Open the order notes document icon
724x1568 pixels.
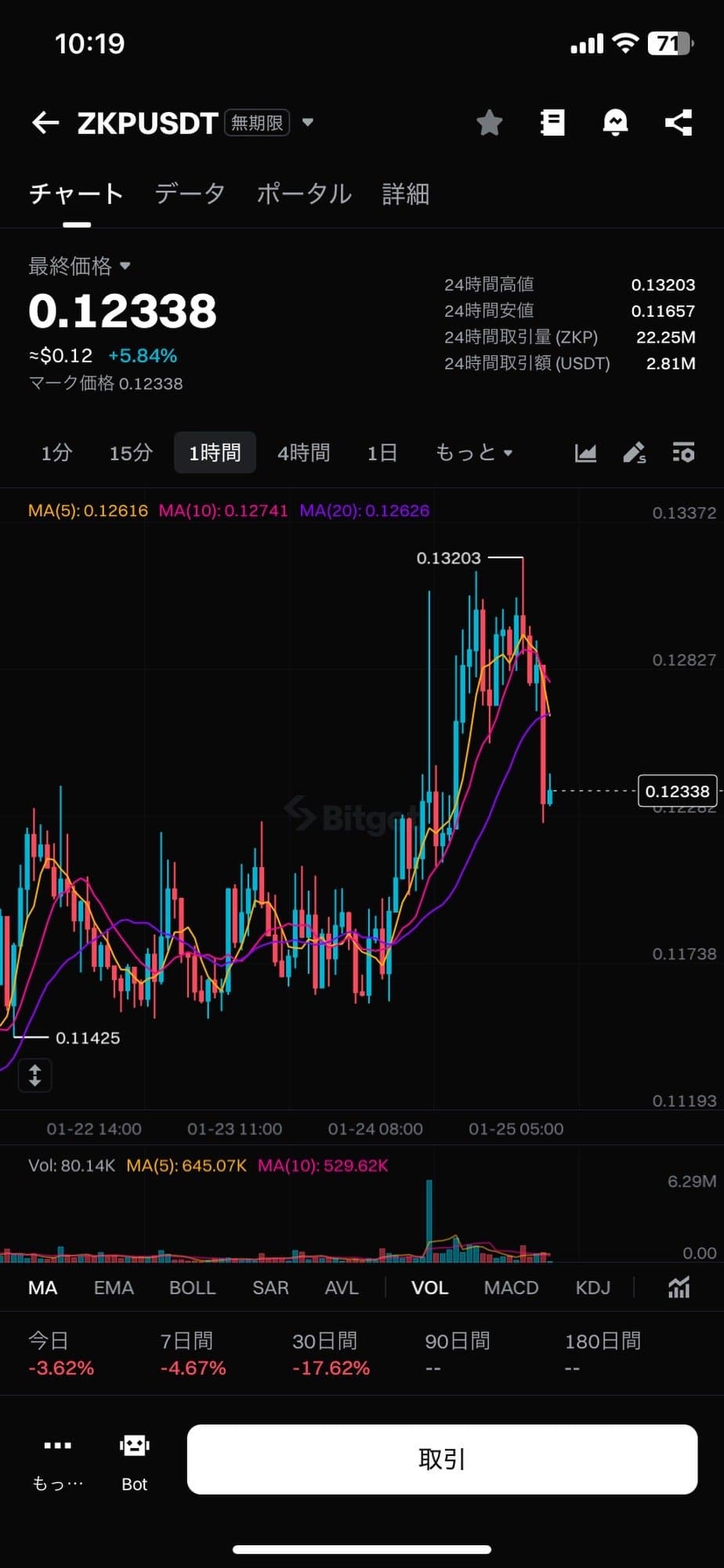[552, 122]
